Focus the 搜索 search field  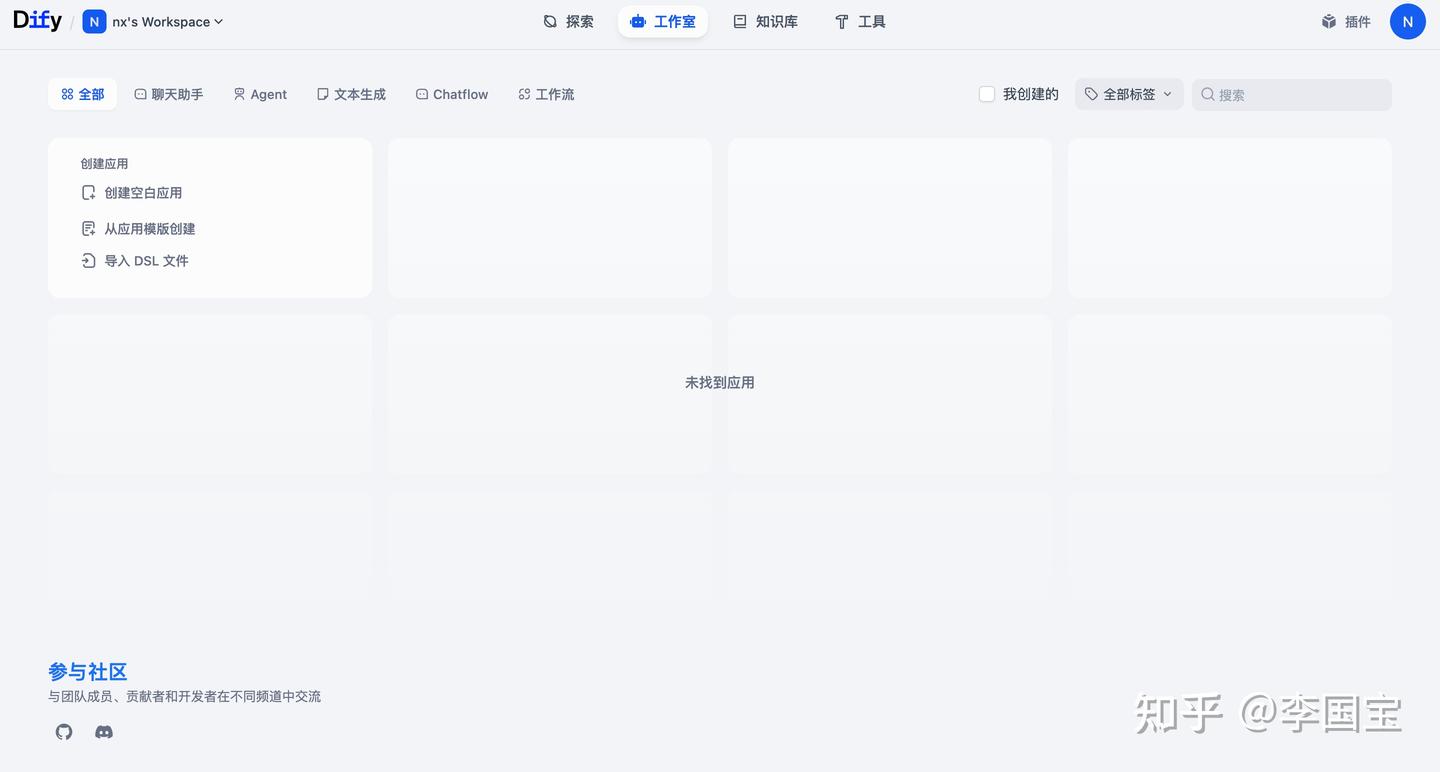pyautogui.click(x=1292, y=95)
